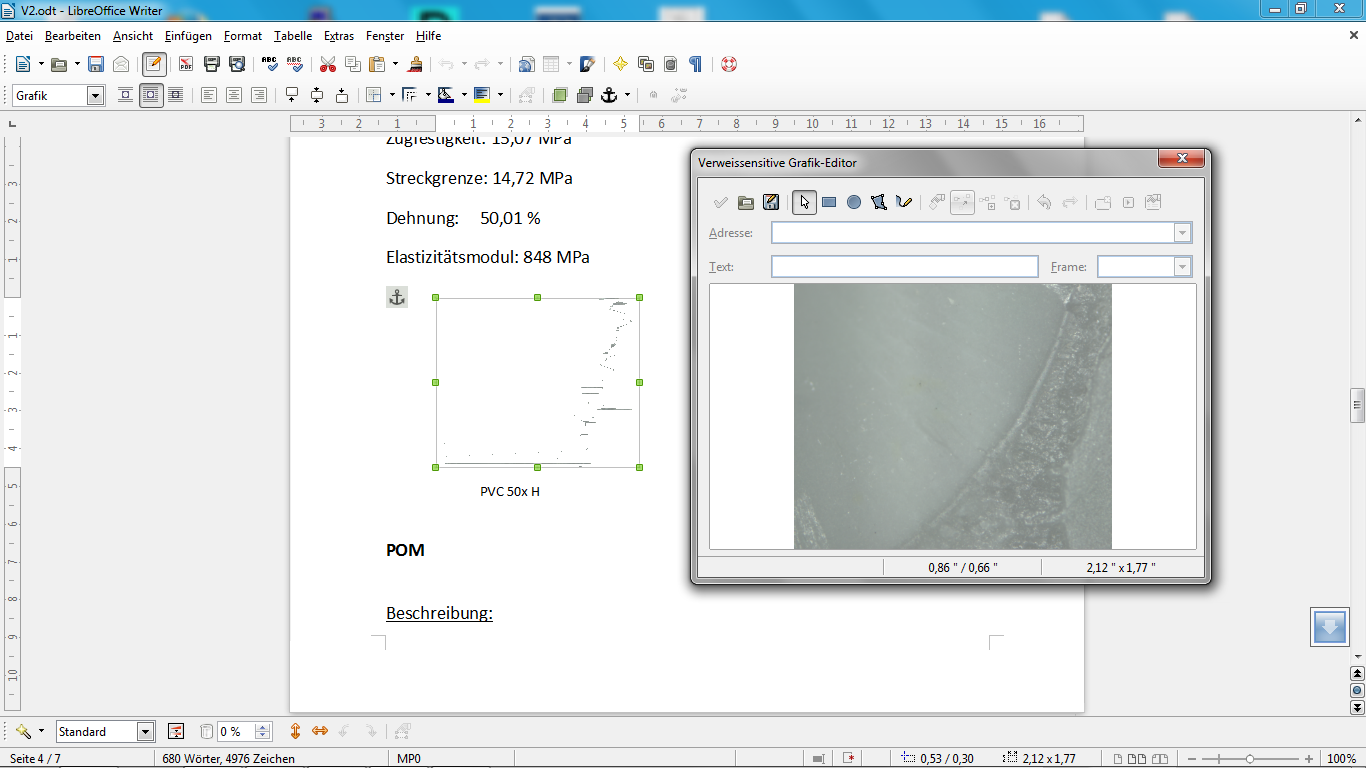Create a new document via toolbar icon
1366x768 pixels.
[22, 64]
